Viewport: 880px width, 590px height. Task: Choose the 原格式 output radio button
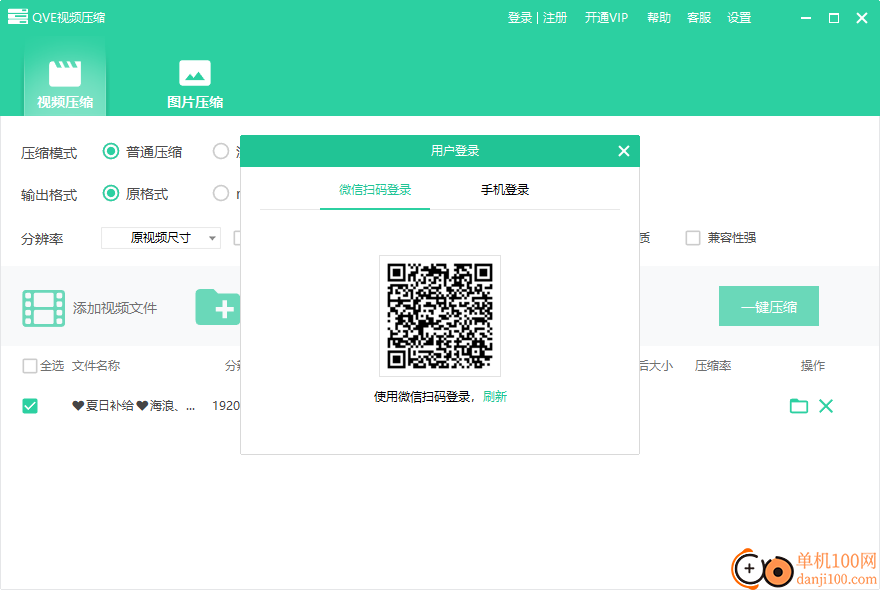click(x=111, y=194)
